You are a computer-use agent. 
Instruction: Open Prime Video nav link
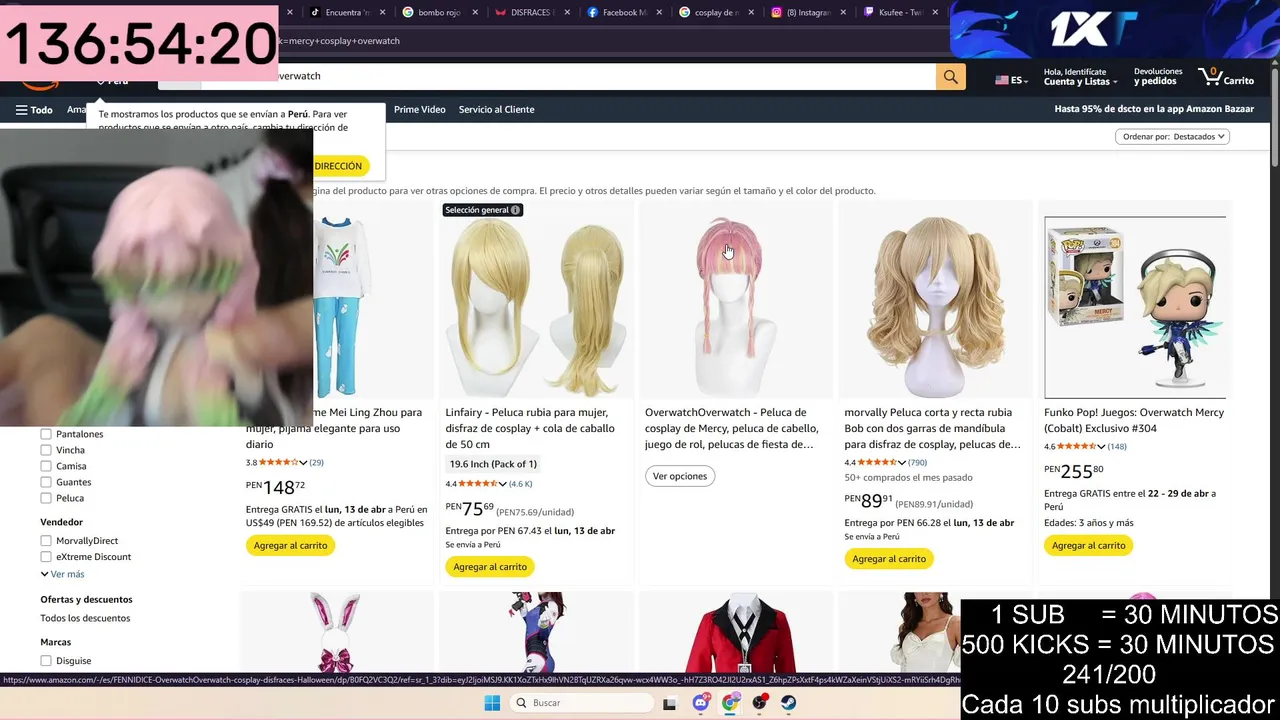(x=420, y=110)
